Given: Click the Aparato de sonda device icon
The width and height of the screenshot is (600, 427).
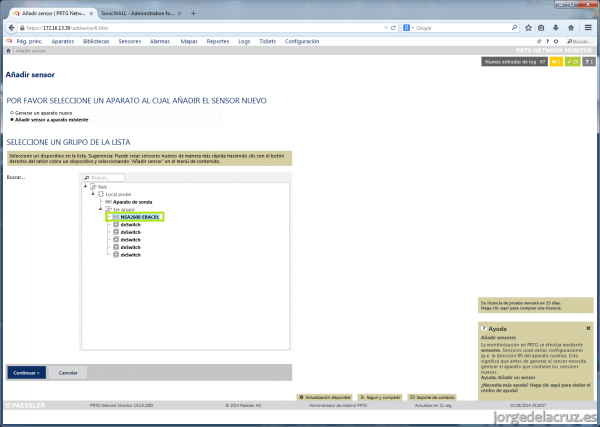Looking at the screenshot, I should [108, 202].
